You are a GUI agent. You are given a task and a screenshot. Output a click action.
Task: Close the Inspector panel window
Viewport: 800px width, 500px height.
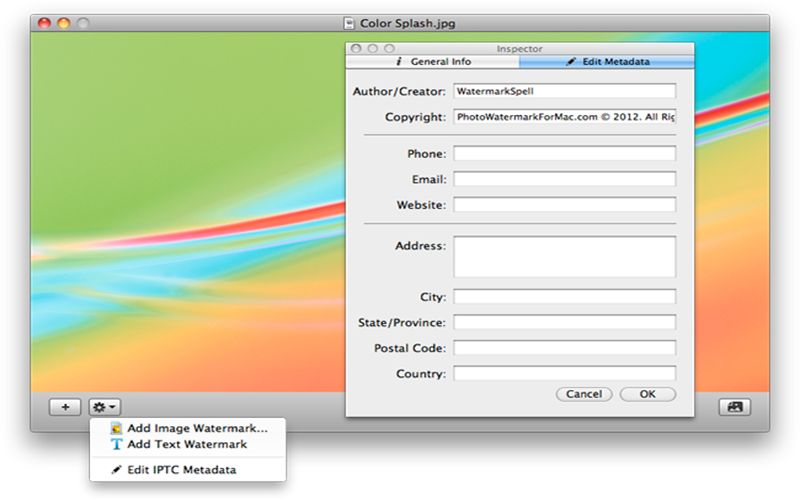click(x=357, y=48)
